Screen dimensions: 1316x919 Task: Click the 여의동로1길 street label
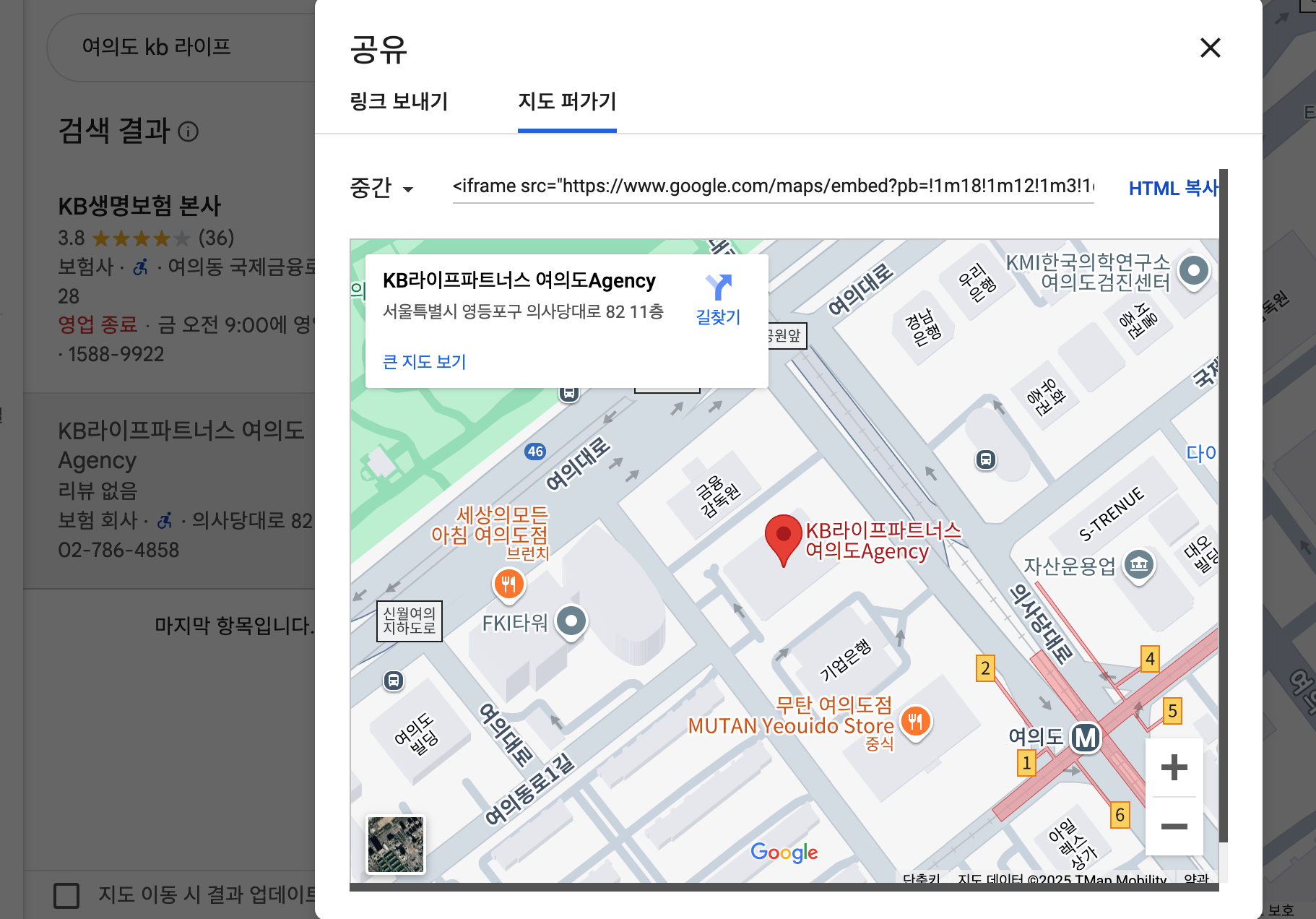click(x=529, y=789)
